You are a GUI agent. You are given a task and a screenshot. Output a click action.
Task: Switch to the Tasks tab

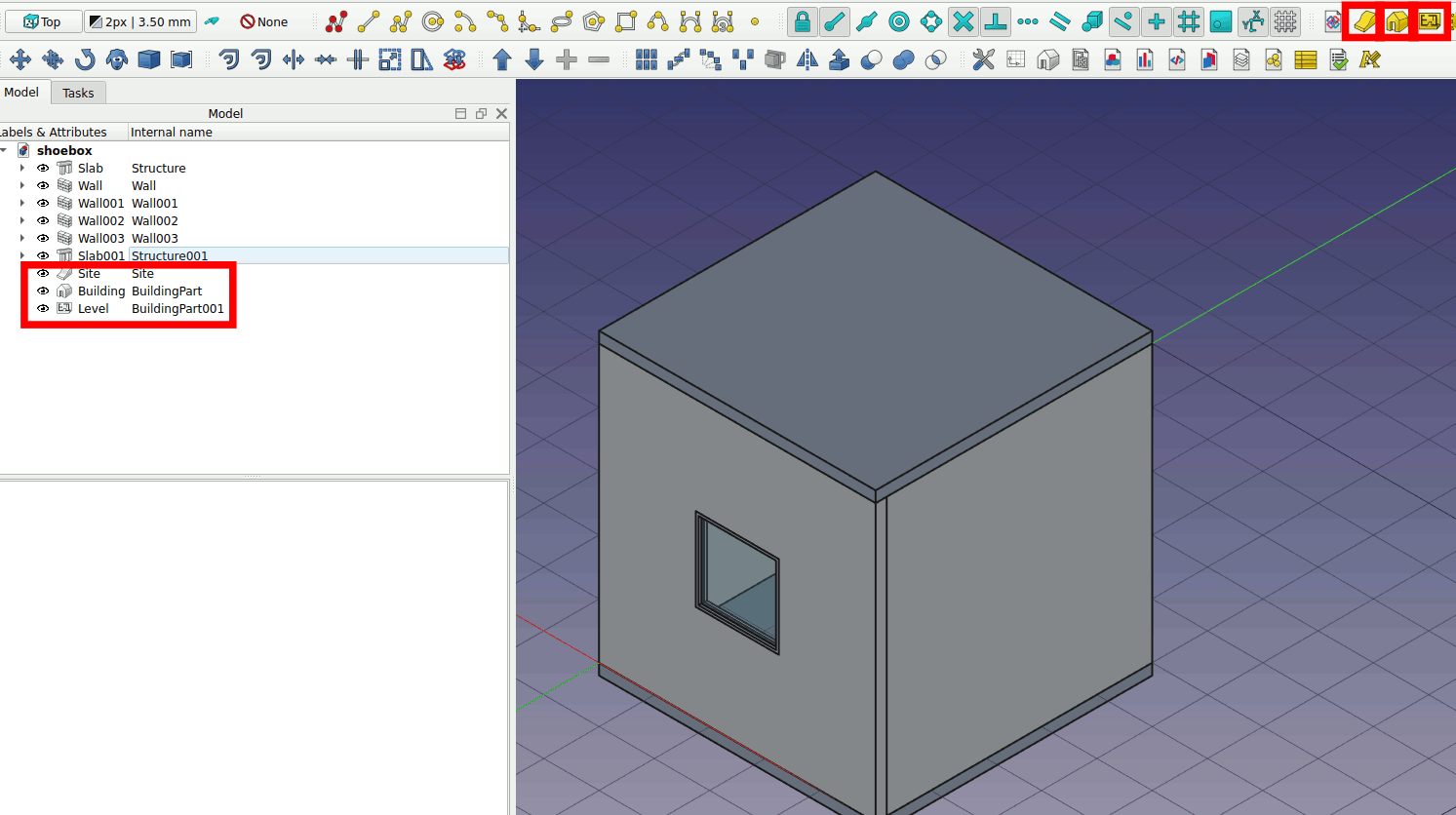78,94
